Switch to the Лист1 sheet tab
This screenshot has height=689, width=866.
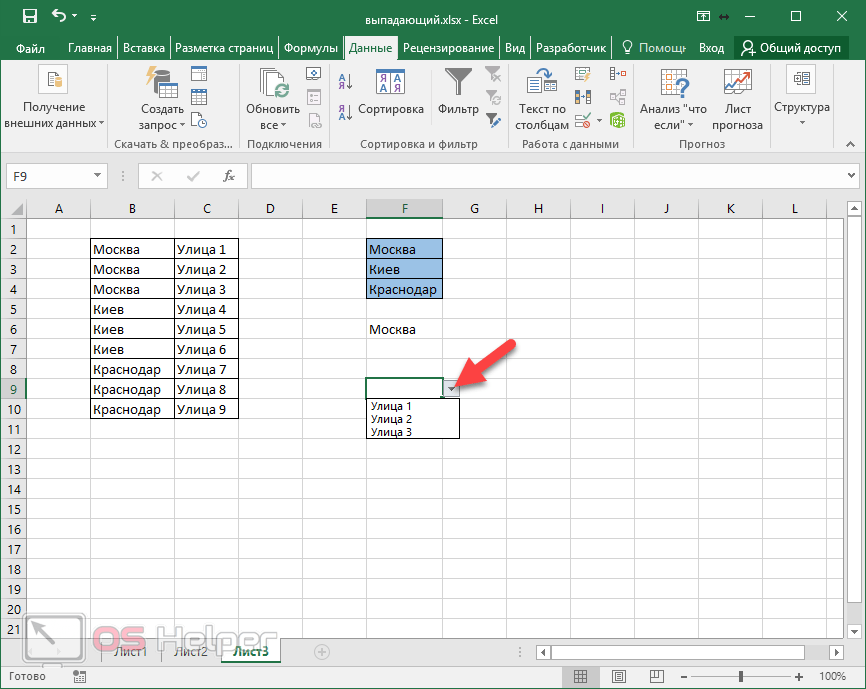click(x=129, y=652)
